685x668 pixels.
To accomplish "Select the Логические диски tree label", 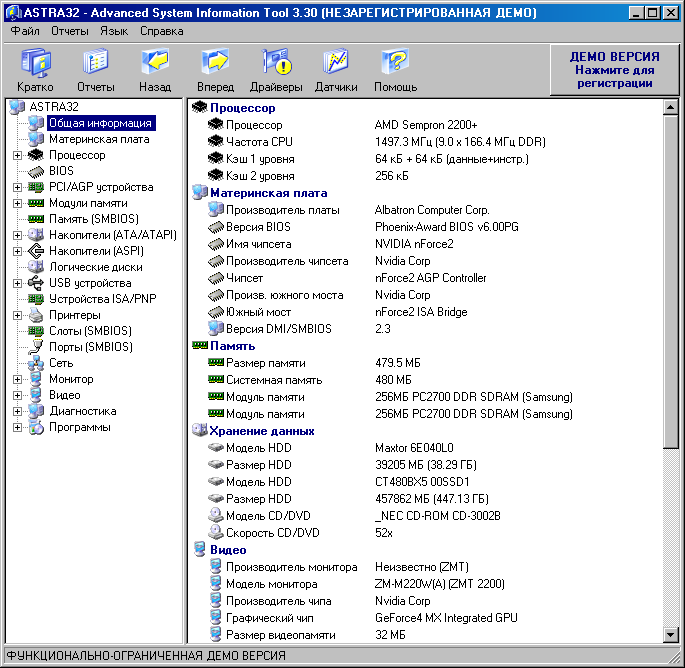I will (96, 267).
